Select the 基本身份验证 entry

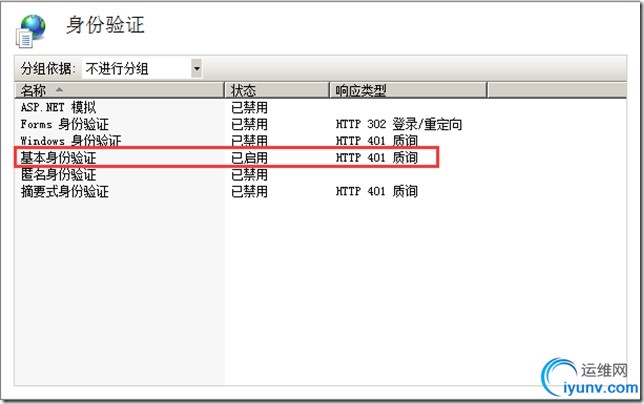point(58,158)
